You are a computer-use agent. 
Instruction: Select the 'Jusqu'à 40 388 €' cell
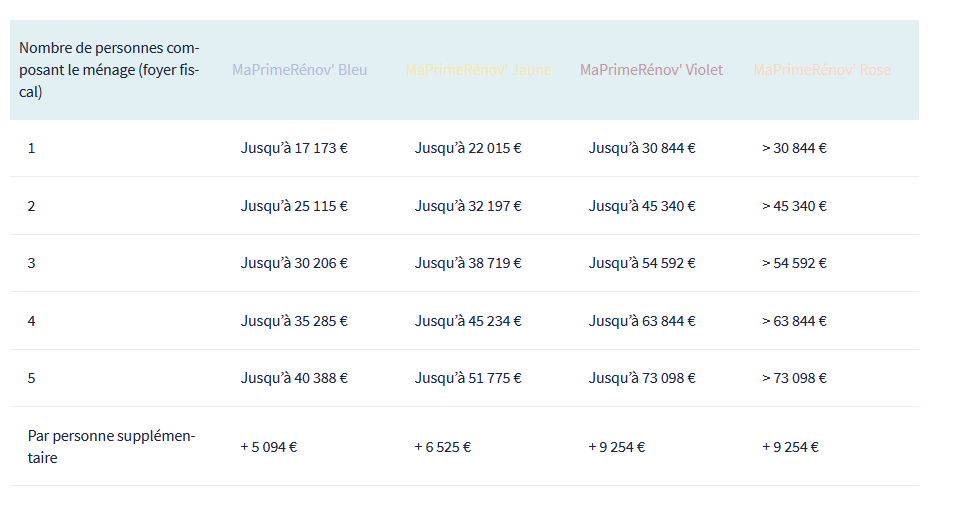[x=294, y=378]
